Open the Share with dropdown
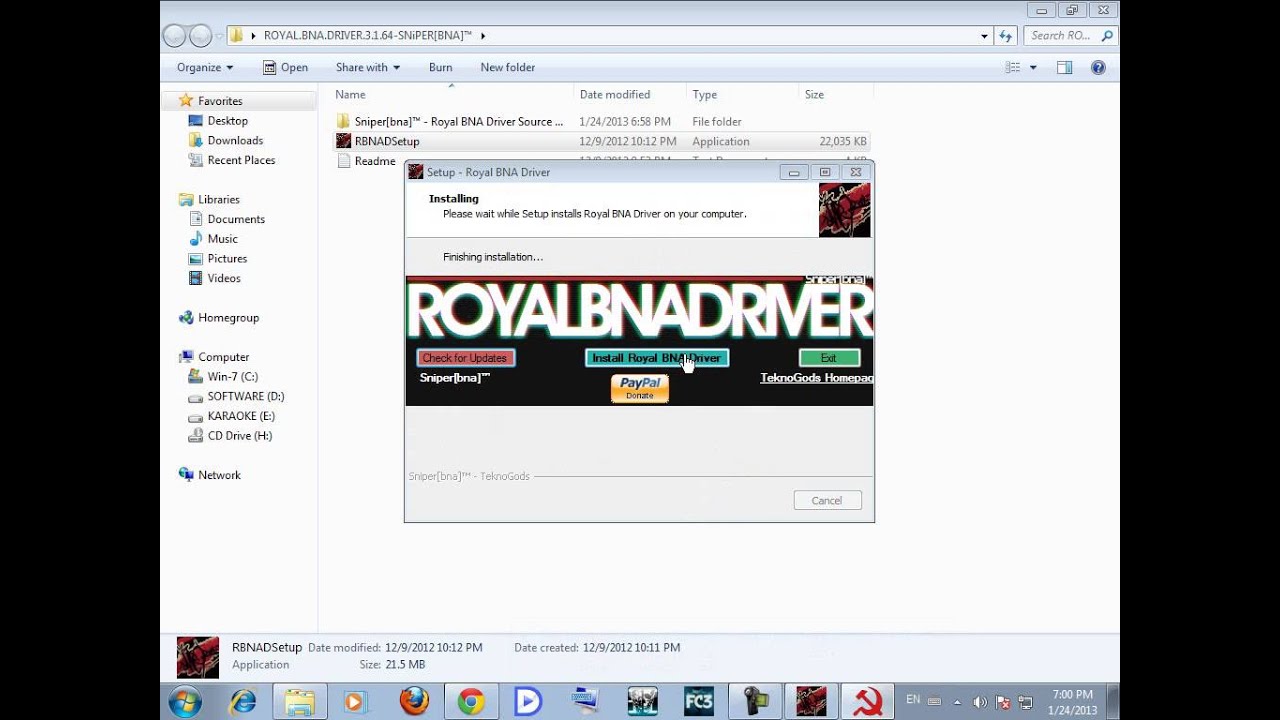The width and height of the screenshot is (1280, 720). [367, 67]
